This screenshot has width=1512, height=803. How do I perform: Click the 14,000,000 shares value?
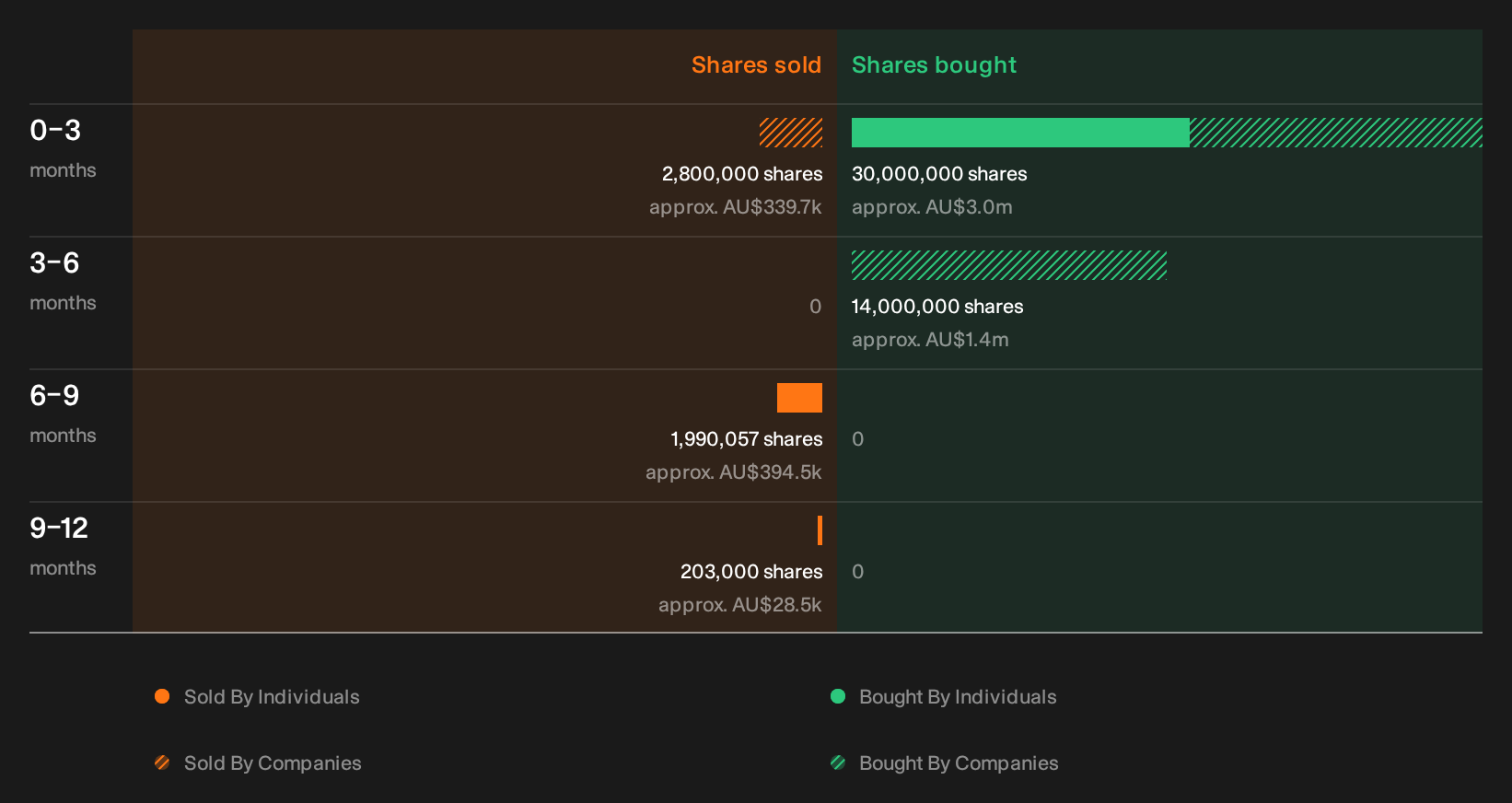coord(937,307)
